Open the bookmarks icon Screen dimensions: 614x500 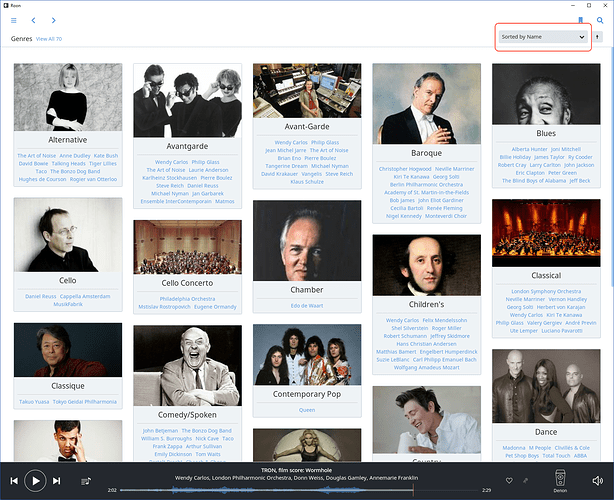[580, 19]
